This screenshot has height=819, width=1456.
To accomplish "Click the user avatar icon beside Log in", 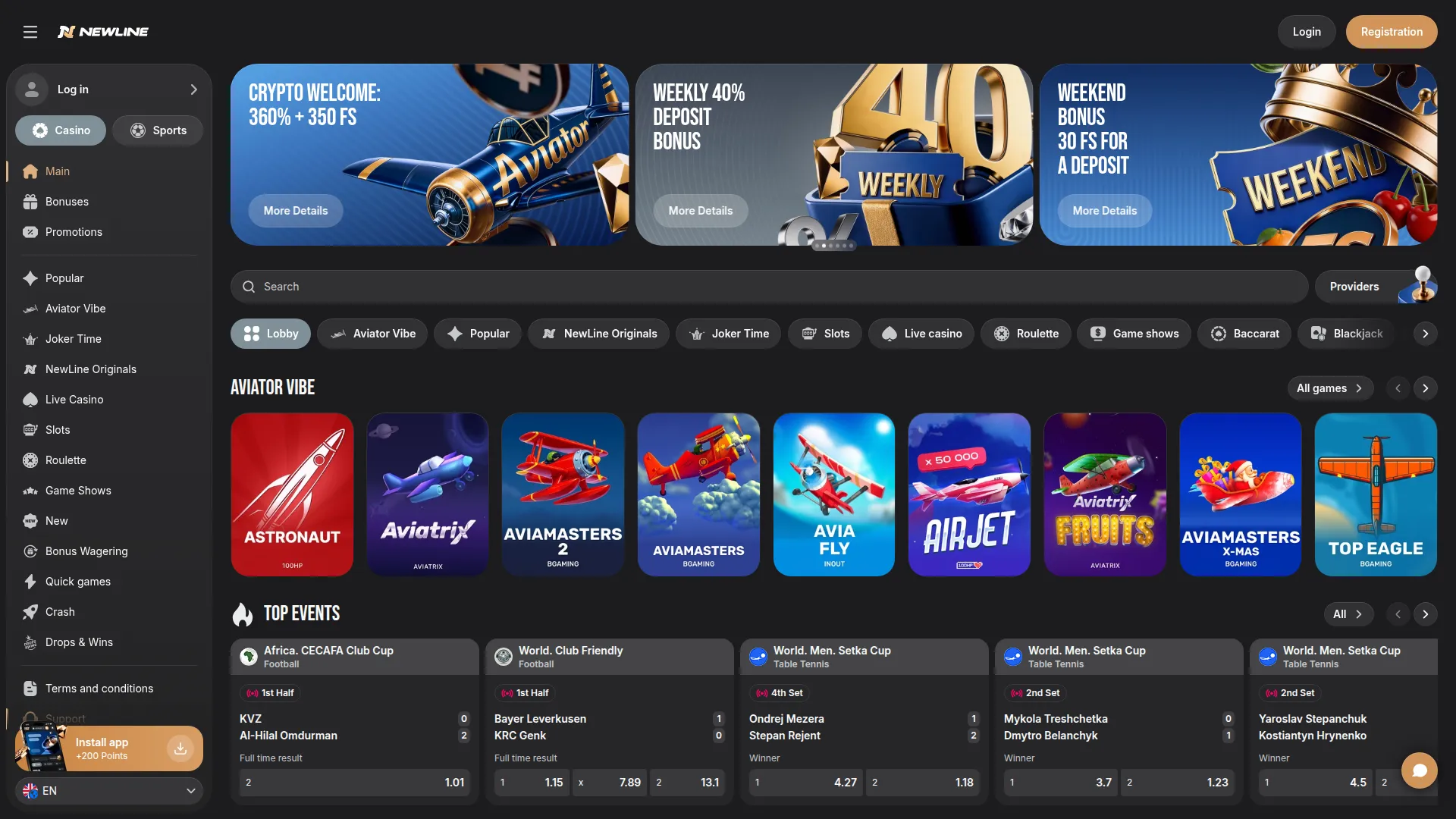I will 32,89.
